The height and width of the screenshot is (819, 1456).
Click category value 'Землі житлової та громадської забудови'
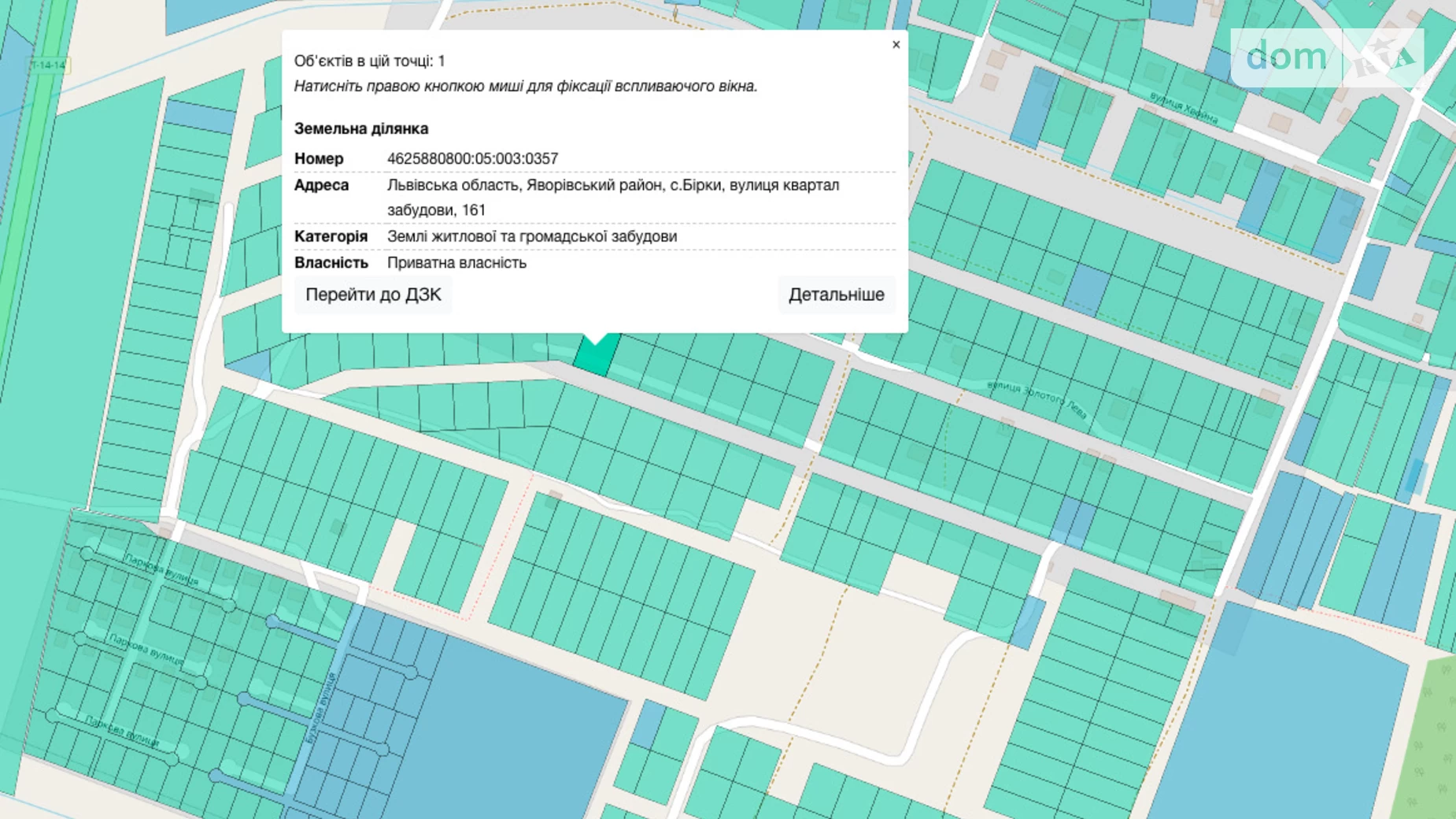531,236
